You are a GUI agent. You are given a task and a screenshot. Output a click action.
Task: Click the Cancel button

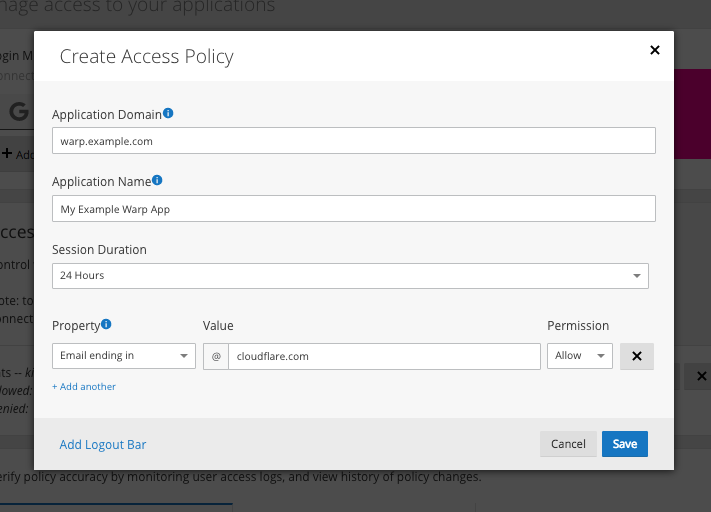[568, 444]
